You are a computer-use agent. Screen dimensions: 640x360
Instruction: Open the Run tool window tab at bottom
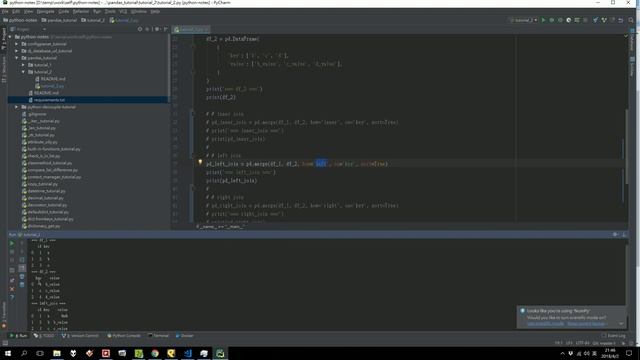point(19,336)
